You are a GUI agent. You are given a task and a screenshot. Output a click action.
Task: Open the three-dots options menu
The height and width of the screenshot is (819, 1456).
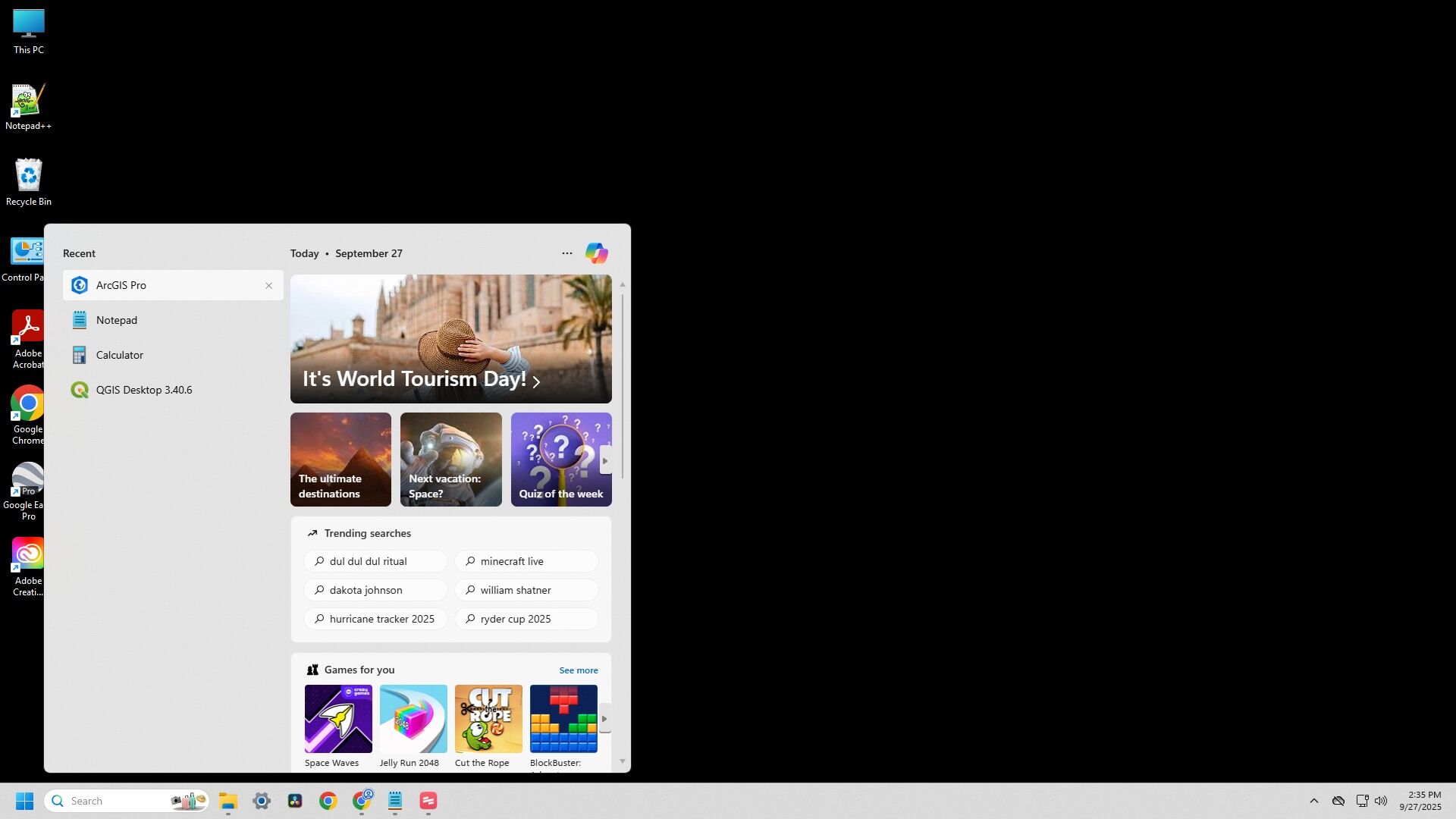click(x=566, y=253)
